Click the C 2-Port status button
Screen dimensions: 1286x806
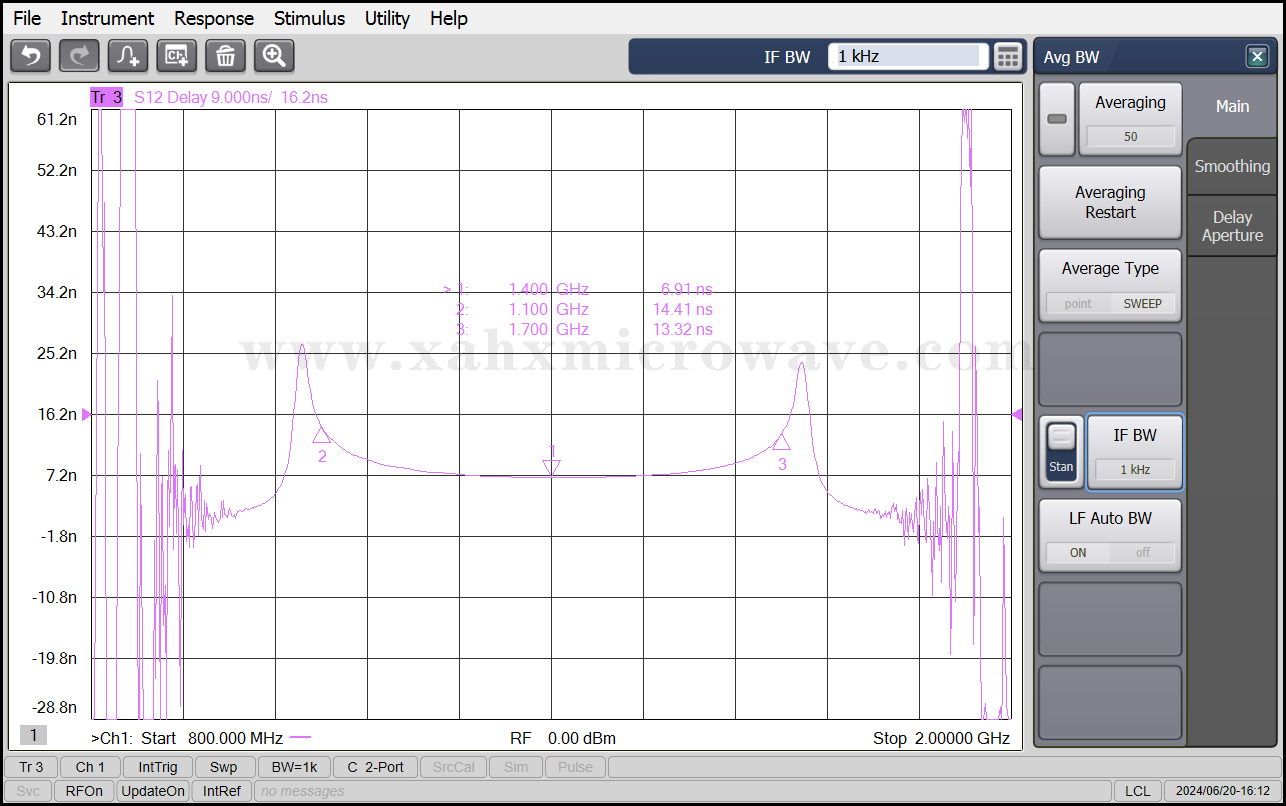375,767
